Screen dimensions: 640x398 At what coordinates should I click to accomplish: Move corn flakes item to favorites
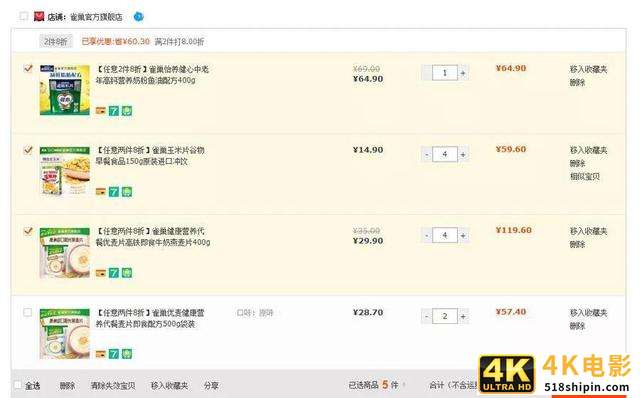click(589, 150)
